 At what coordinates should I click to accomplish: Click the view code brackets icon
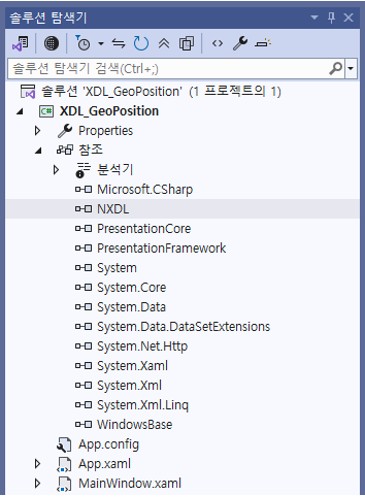217,43
